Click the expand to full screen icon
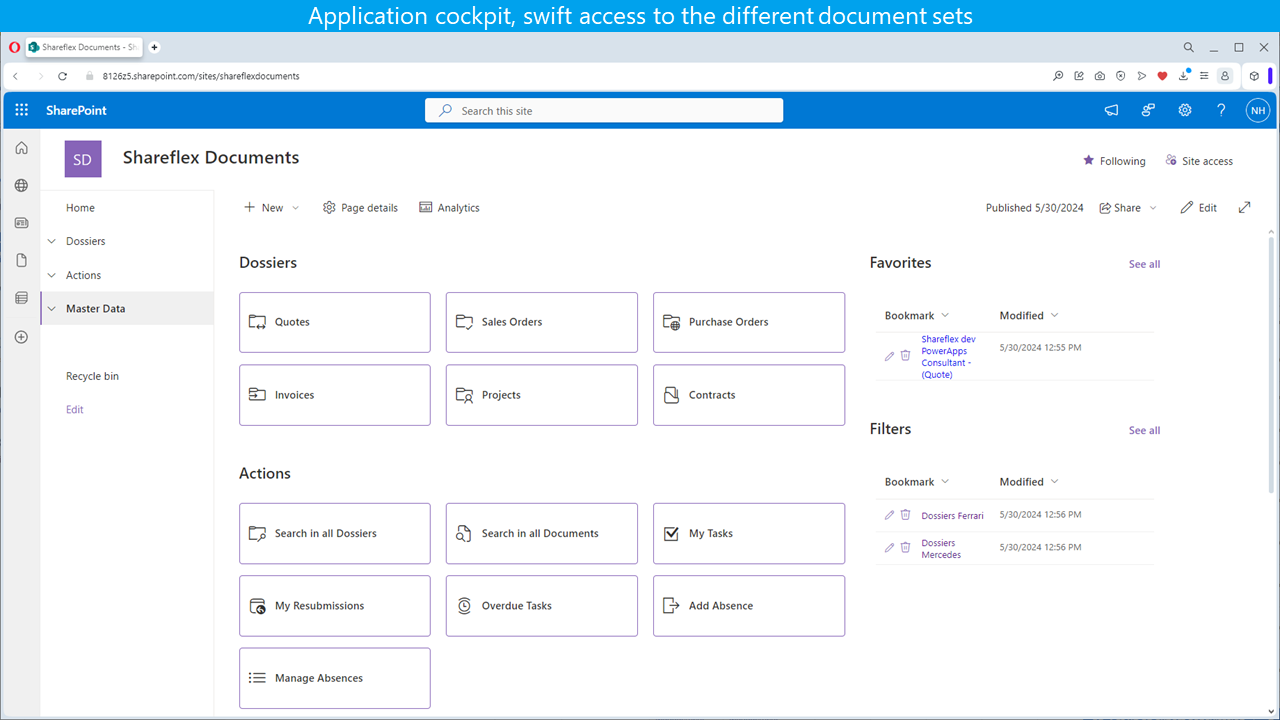Image resolution: width=1280 pixels, height=720 pixels. (1244, 207)
